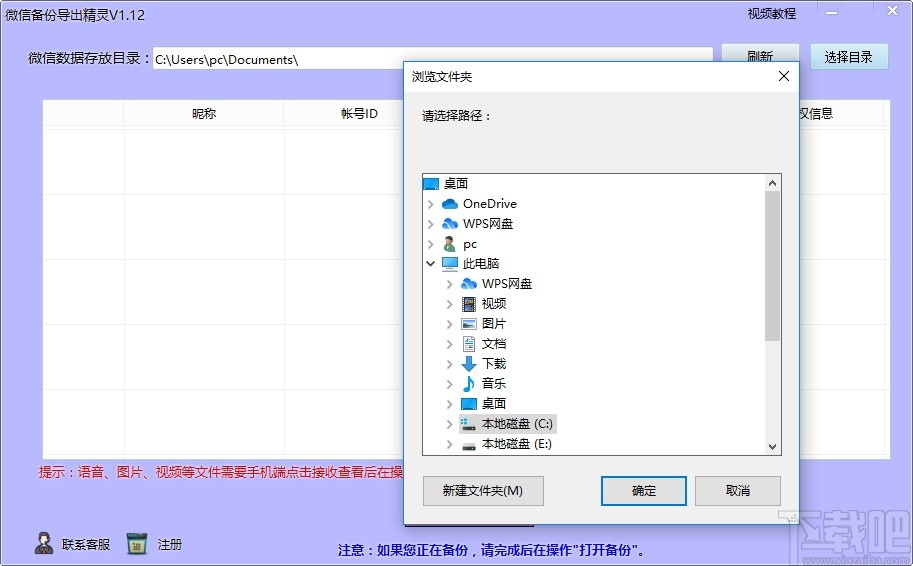The image size is (913, 566).
Task: Expand the OneDrive tree node
Action: click(430, 204)
